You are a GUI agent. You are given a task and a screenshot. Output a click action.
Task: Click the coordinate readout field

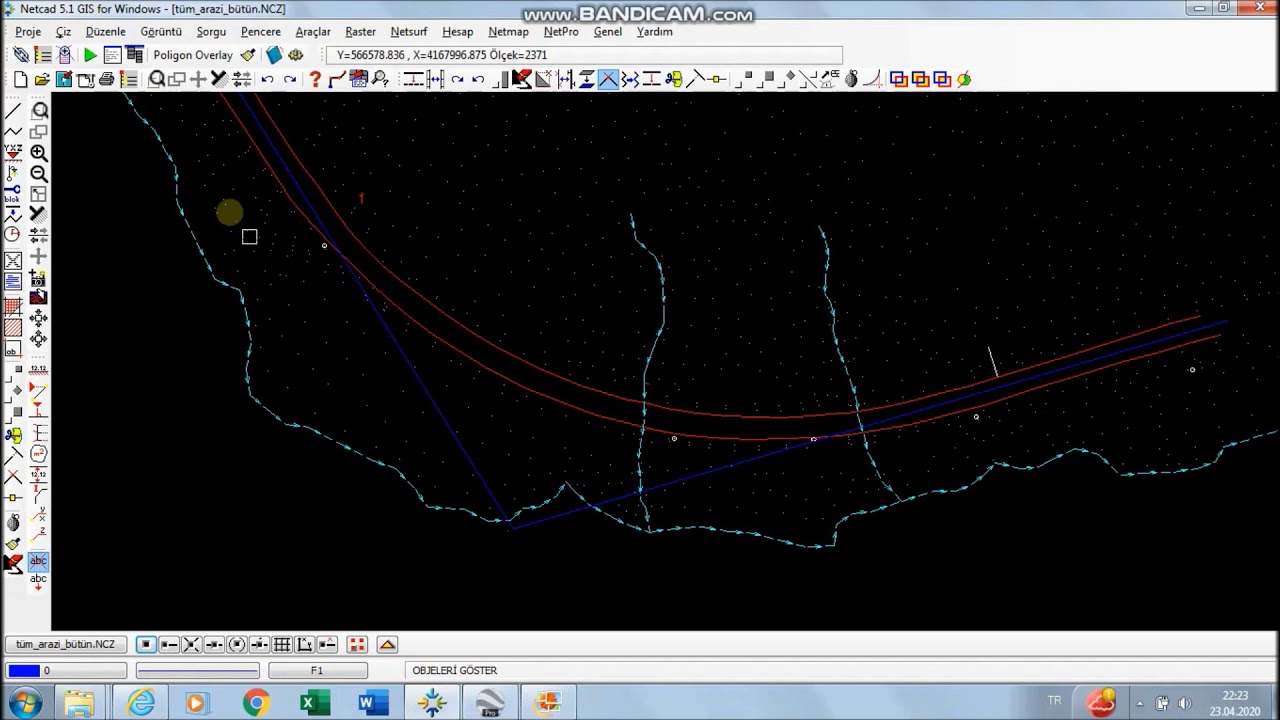point(584,55)
